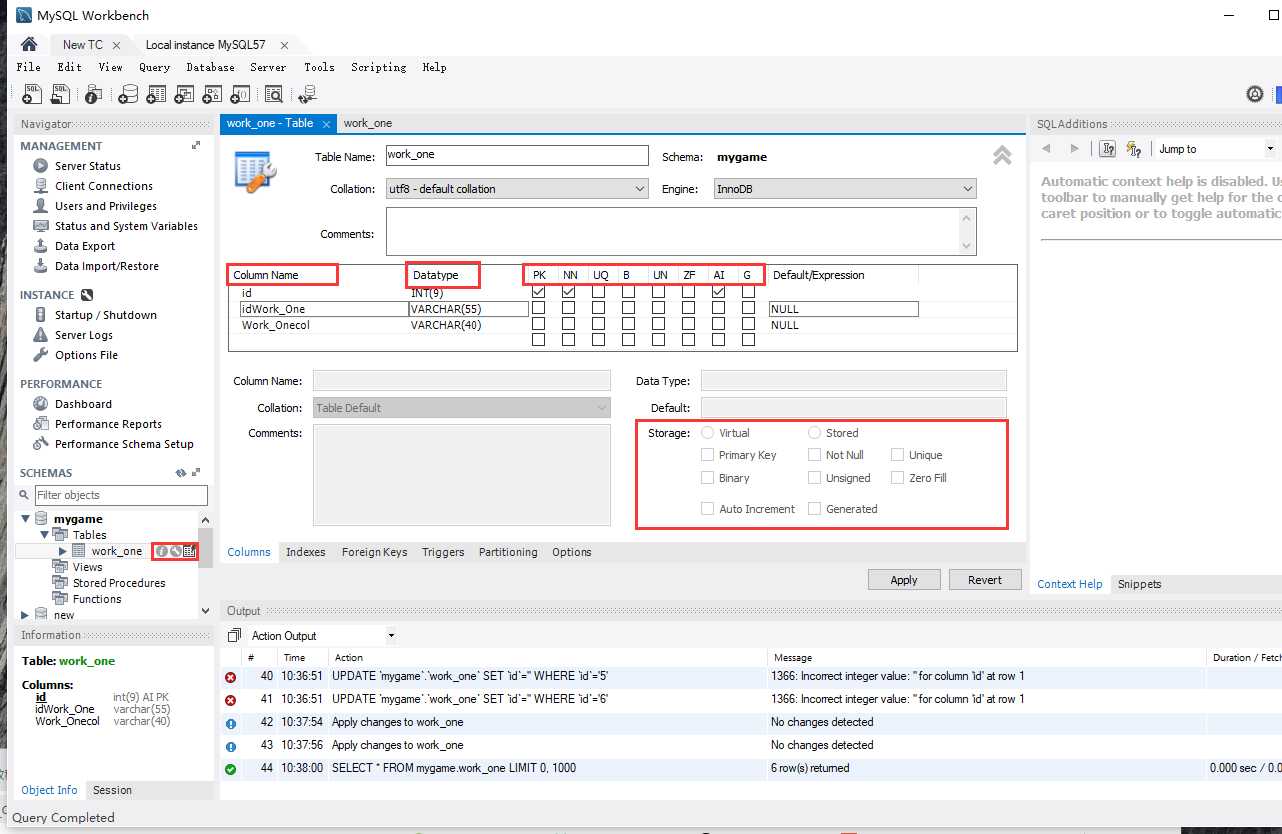
Task: Open the column Collation Table Default dropdown
Action: click(462, 408)
